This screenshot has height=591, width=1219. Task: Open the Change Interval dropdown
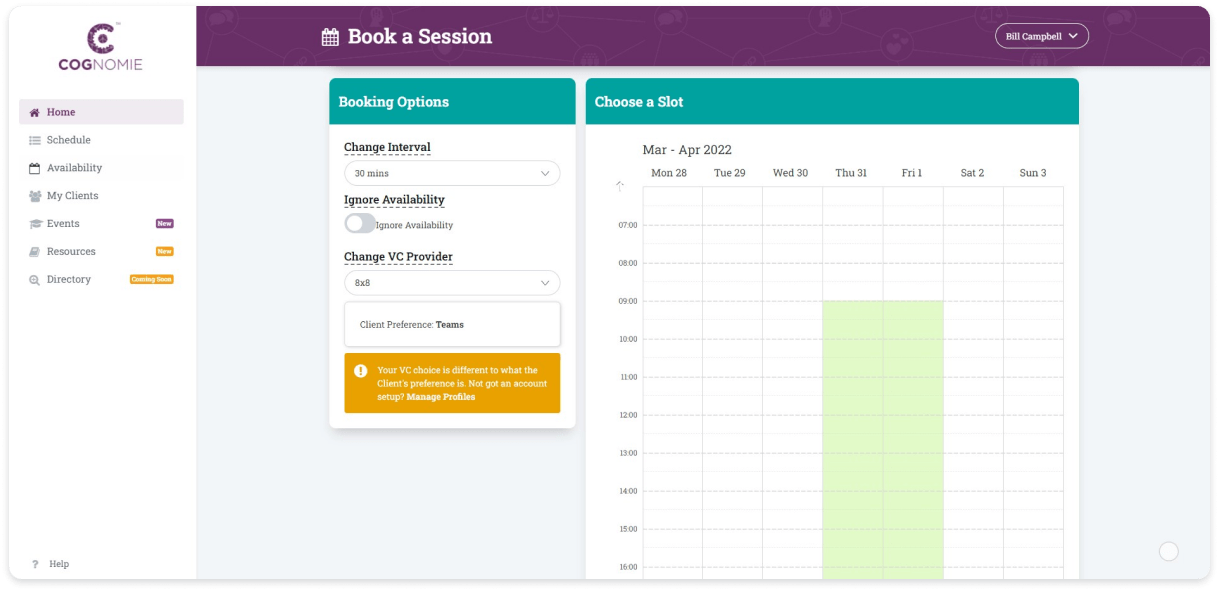coord(452,172)
